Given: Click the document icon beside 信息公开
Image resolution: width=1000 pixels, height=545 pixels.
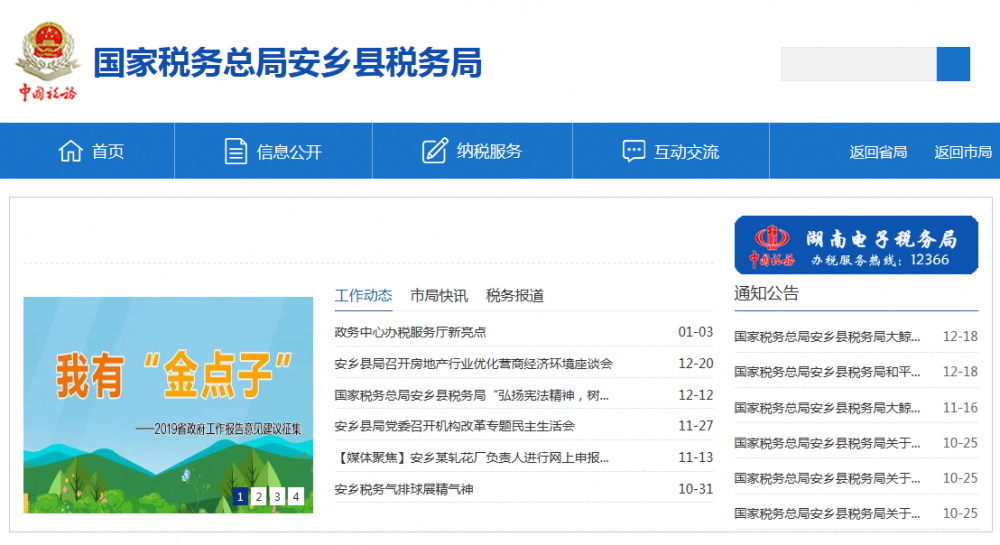Looking at the screenshot, I should pos(235,151).
